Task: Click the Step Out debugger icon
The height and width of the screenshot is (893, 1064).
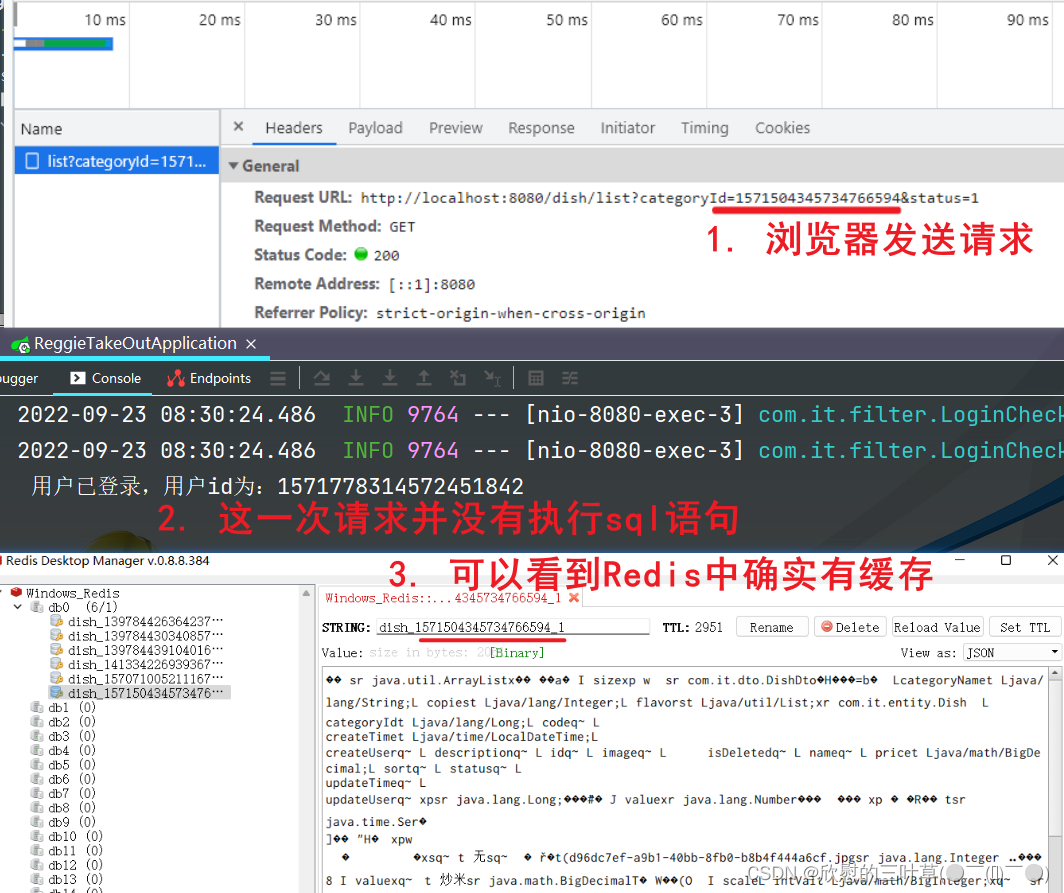Action: coord(423,378)
